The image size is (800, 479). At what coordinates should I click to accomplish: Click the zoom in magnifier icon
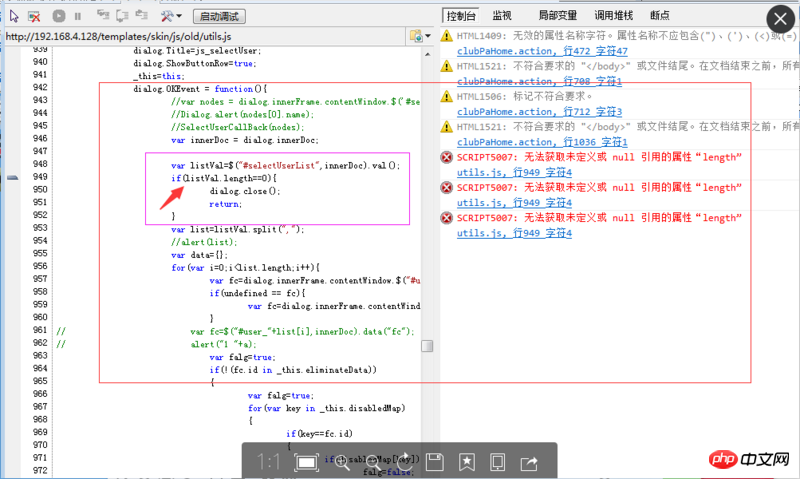click(x=341, y=463)
